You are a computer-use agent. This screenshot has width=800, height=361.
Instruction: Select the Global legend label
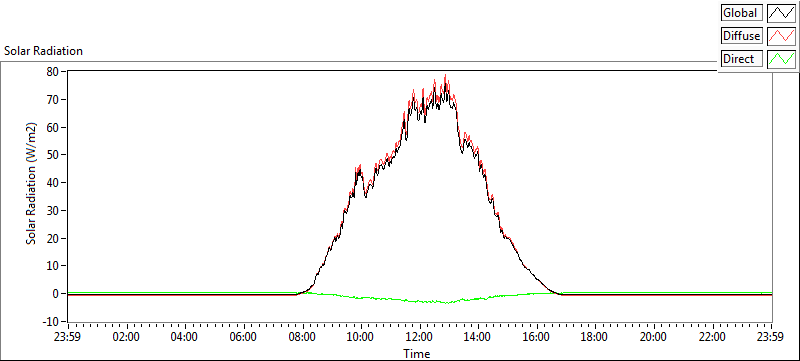click(x=741, y=13)
